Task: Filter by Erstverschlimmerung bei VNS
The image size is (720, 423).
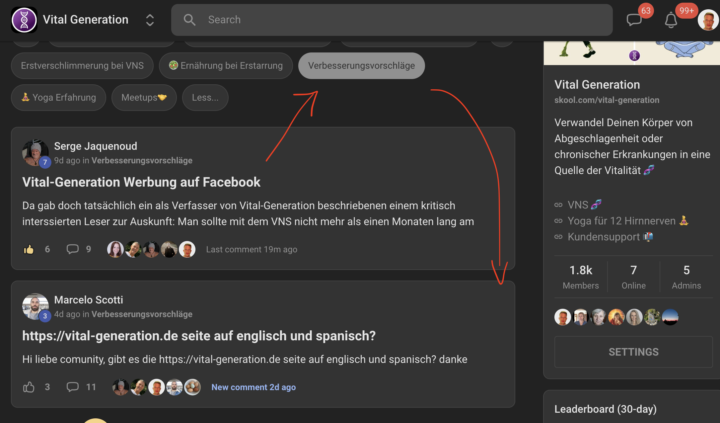Action: click(82, 66)
